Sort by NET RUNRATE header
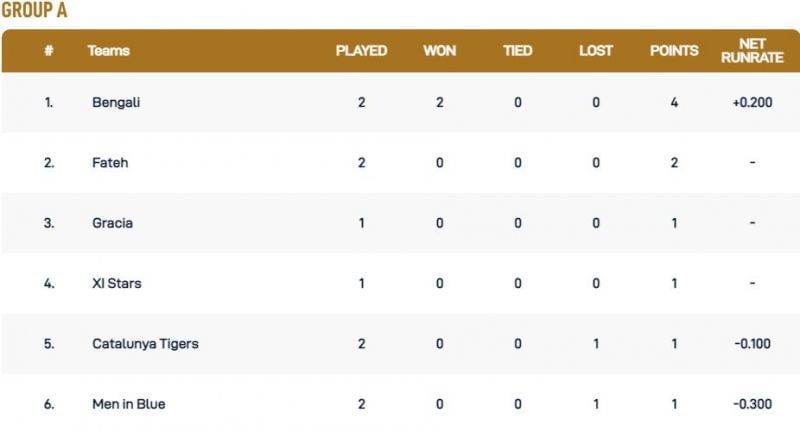800x431 pixels. 752,51
